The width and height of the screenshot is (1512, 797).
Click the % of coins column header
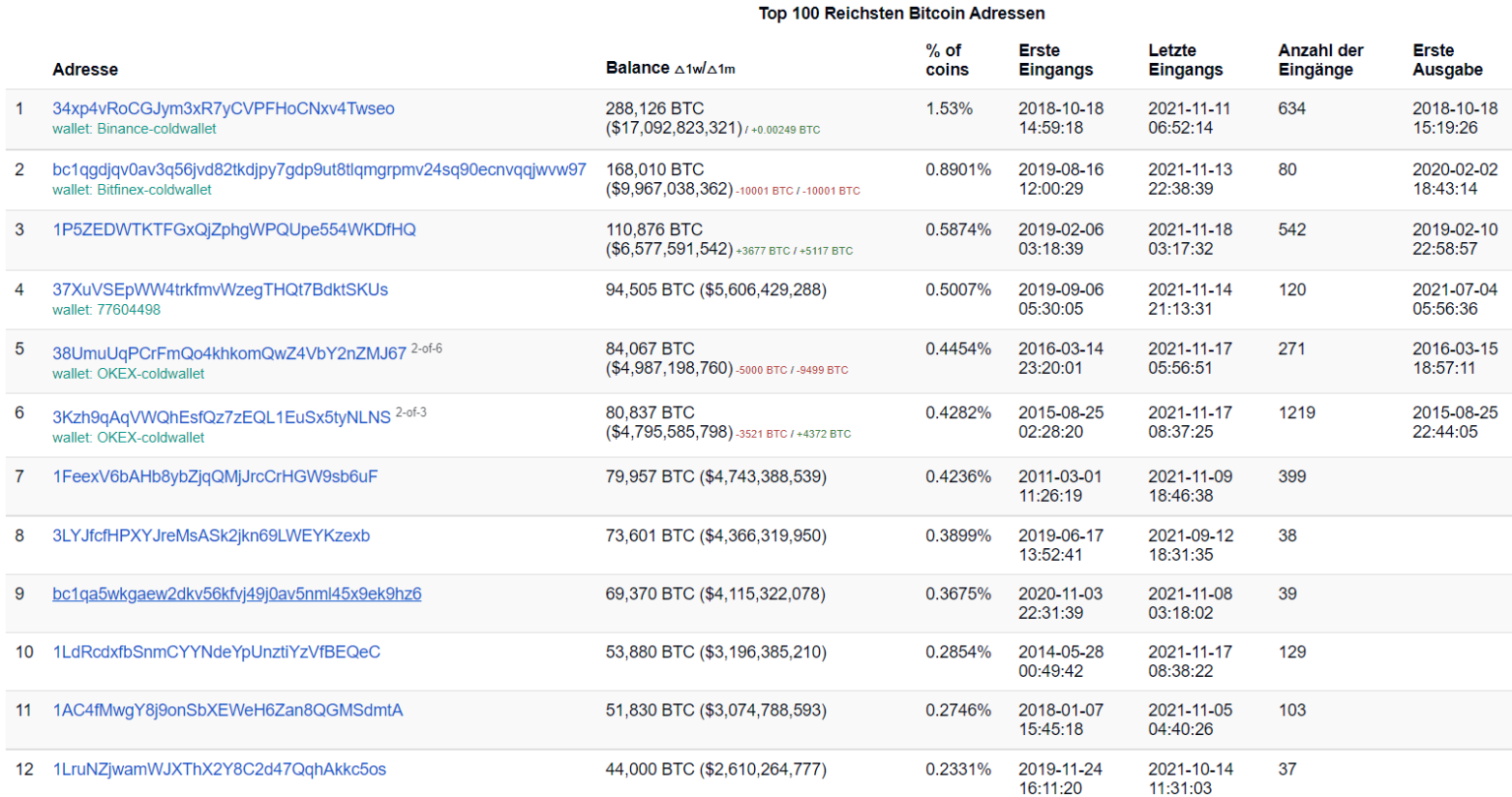coord(947,60)
